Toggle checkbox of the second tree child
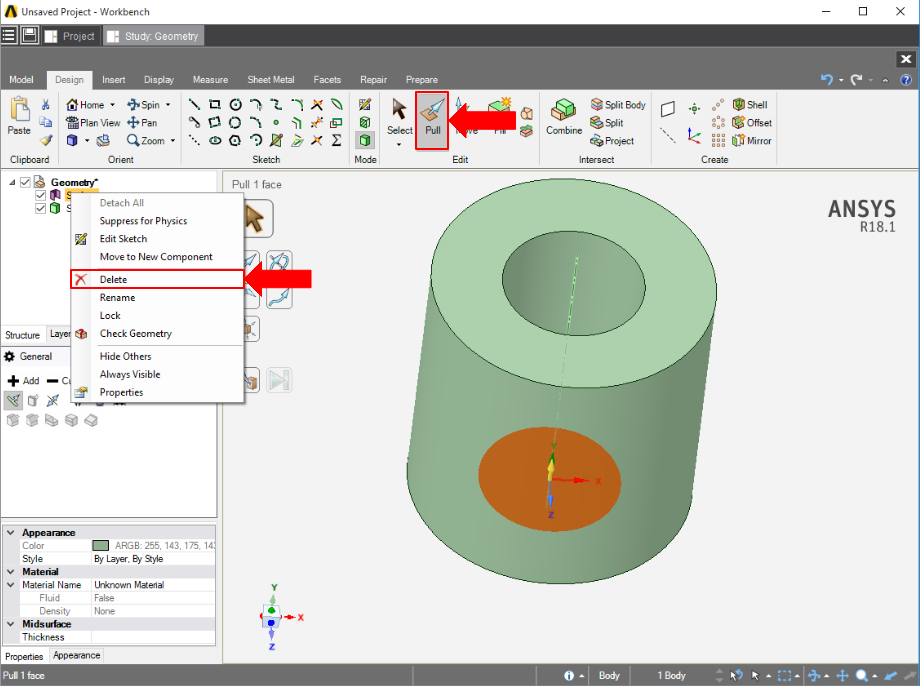Viewport: 920px width, 686px height. 40,208
